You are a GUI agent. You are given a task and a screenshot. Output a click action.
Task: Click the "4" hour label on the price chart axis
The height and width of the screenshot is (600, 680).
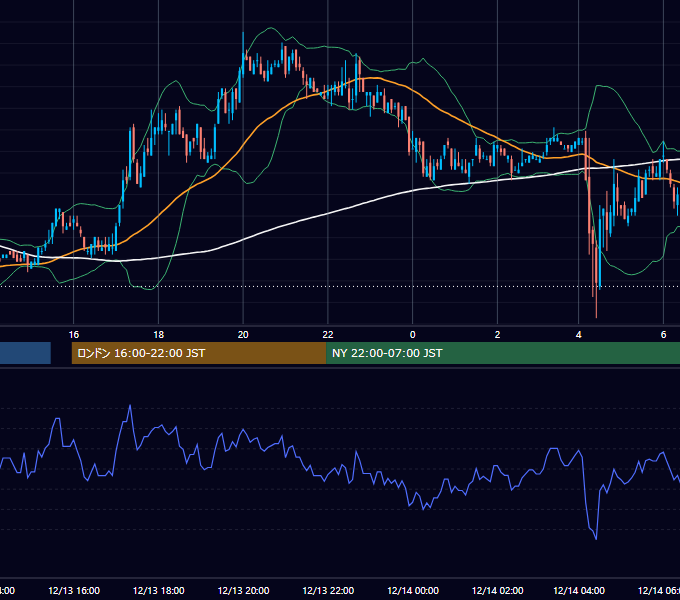[579, 335]
